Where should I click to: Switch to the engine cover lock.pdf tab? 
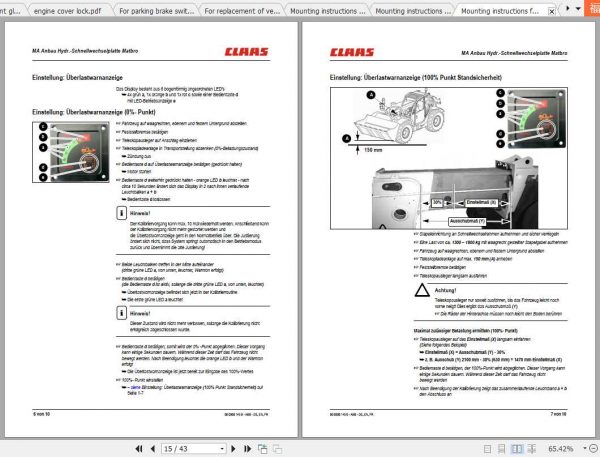click(x=68, y=11)
